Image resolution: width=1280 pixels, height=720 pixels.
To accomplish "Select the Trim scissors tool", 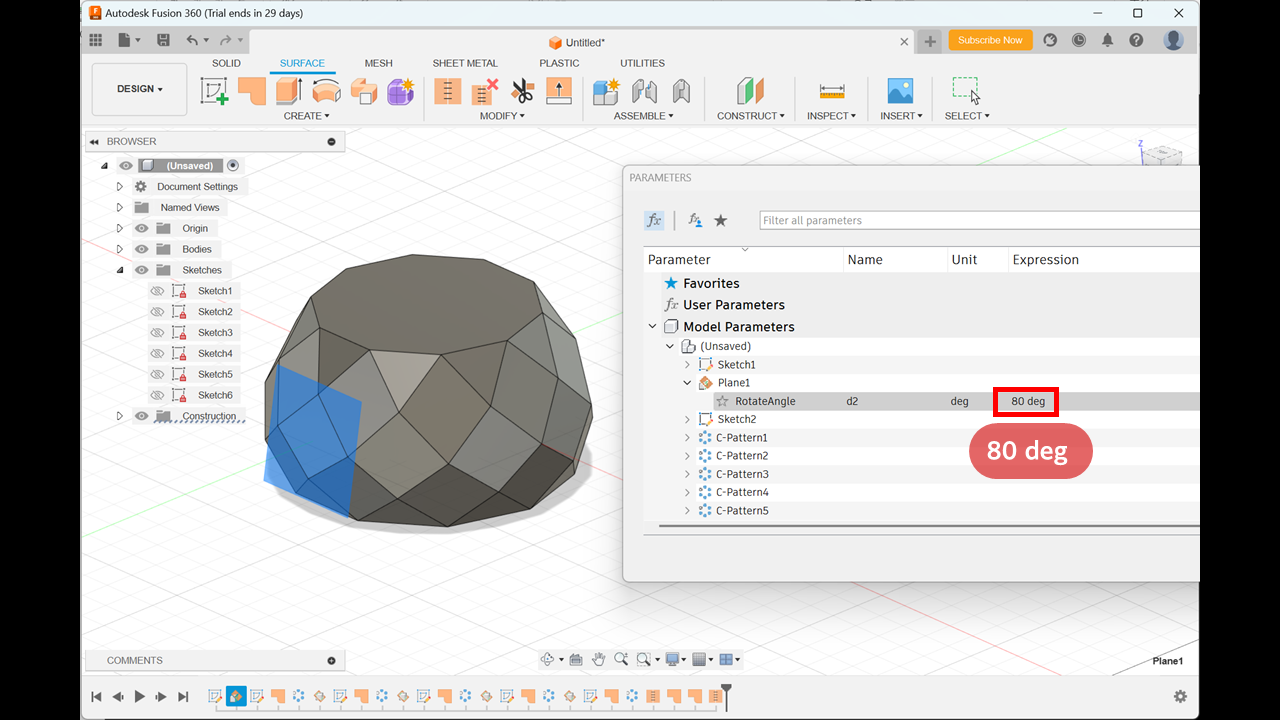I will (x=522, y=91).
